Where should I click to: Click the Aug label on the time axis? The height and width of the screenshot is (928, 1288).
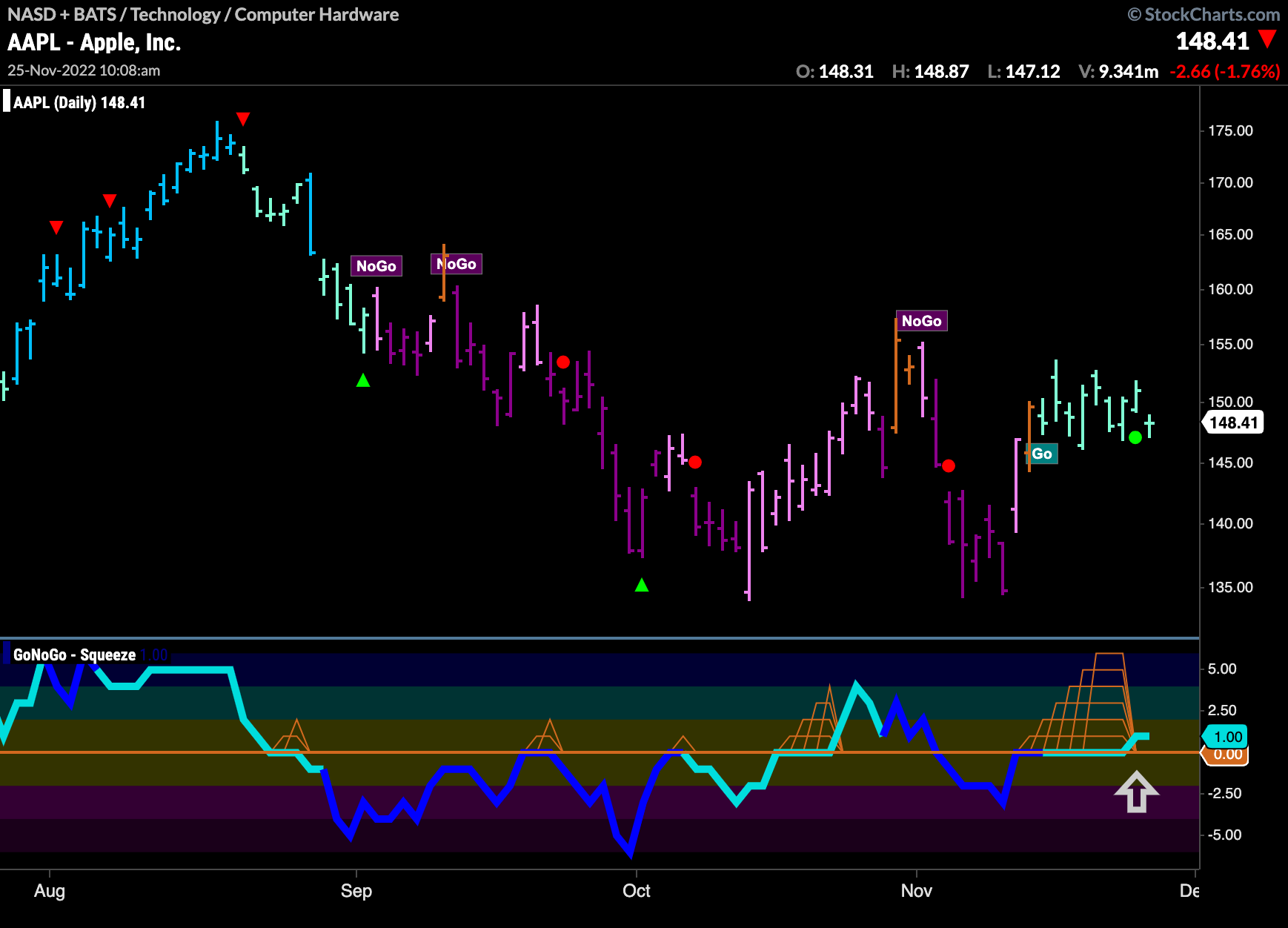(x=50, y=891)
